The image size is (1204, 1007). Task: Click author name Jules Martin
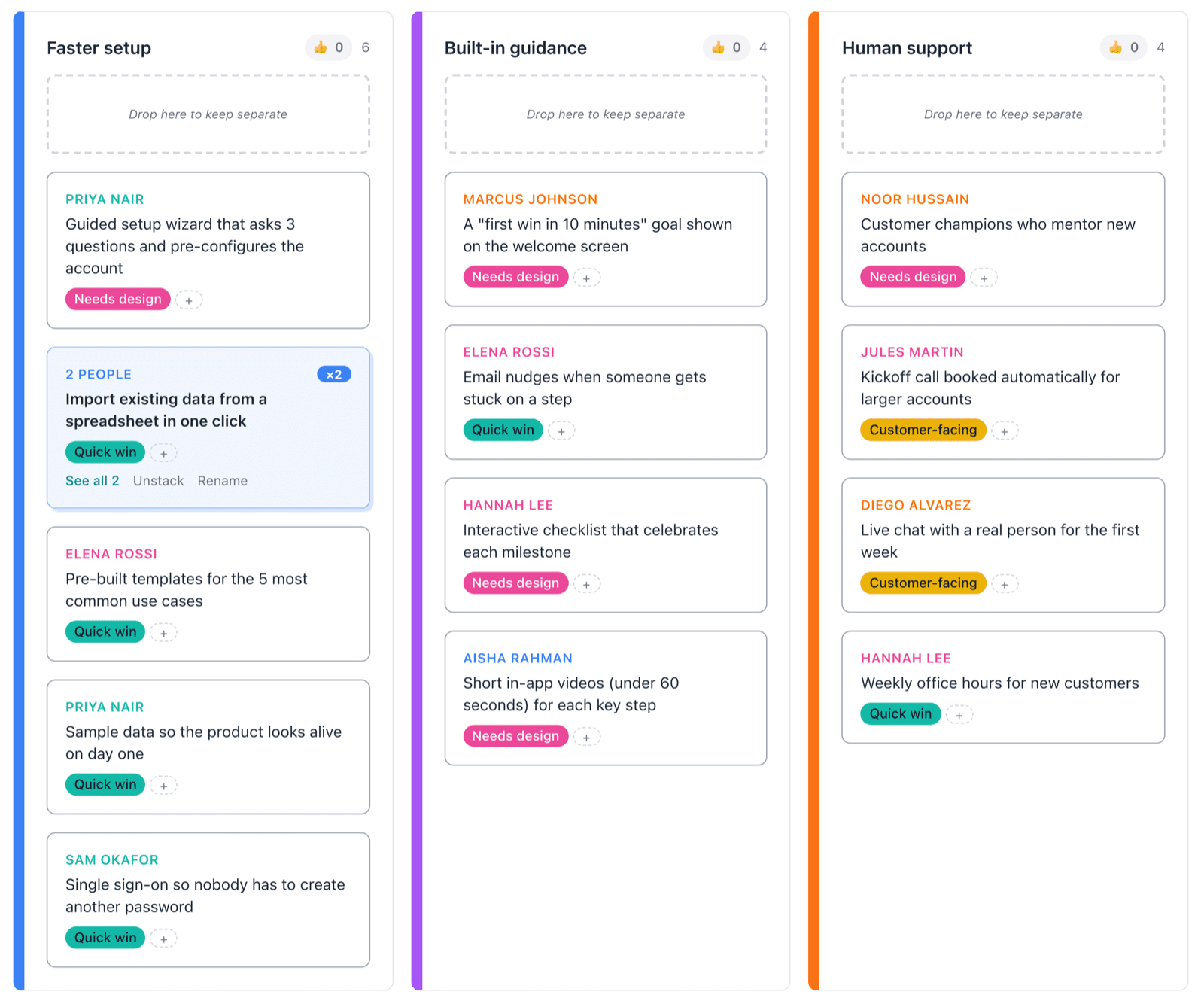point(912,352)
